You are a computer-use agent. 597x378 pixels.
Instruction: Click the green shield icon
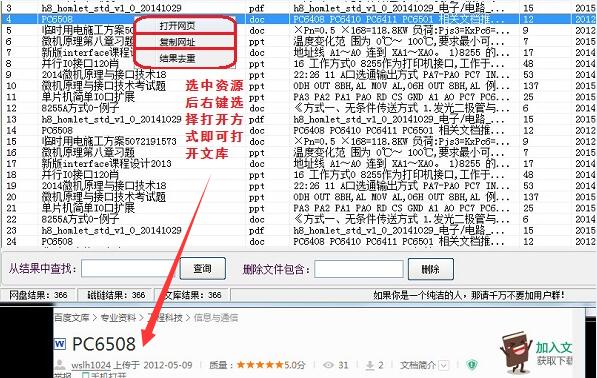472,365
